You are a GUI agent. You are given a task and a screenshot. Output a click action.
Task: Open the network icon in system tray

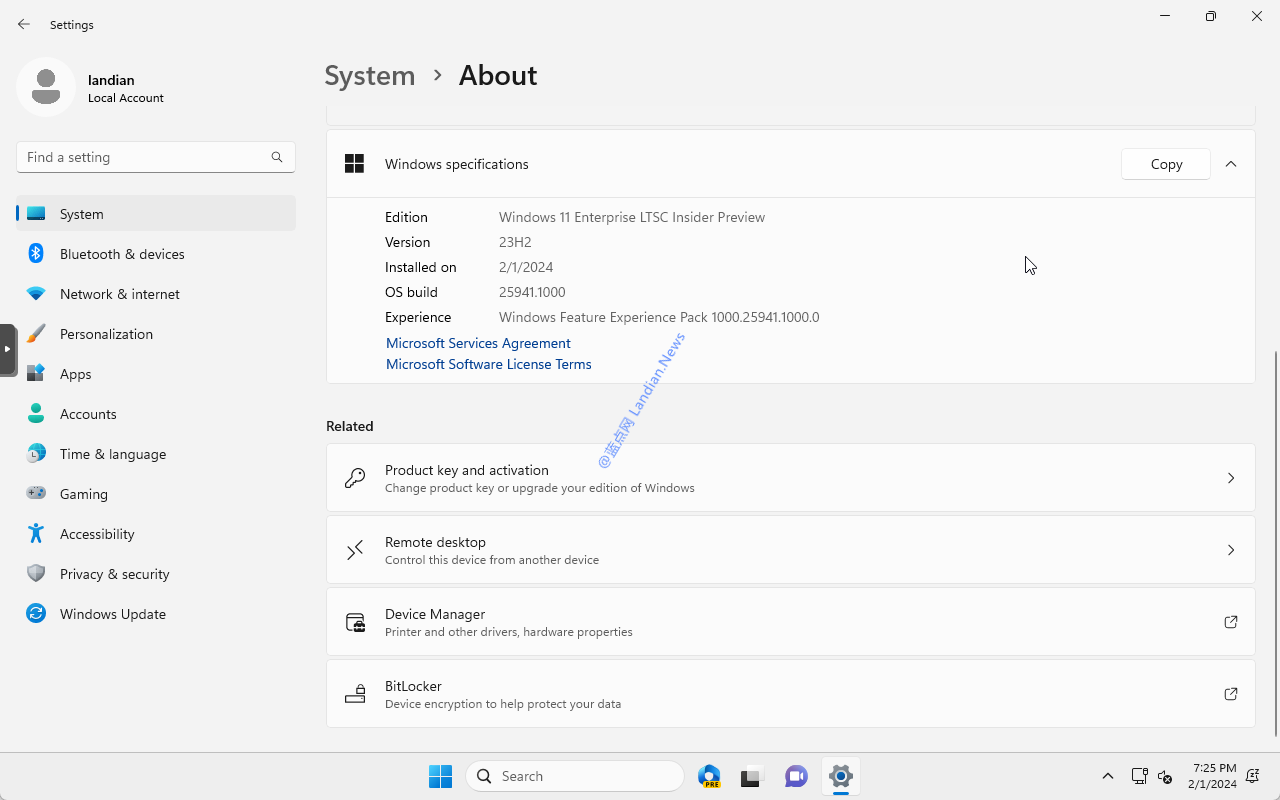coord(1139,776)
